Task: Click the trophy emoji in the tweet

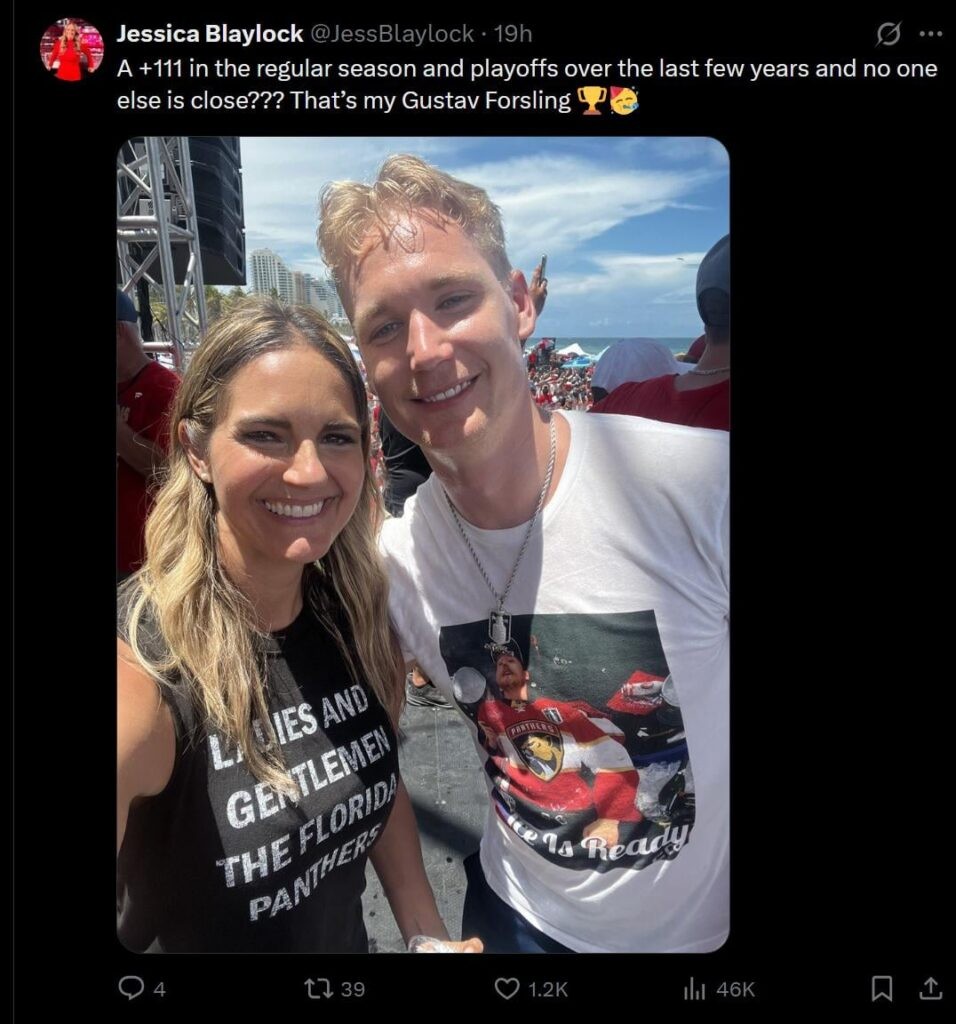Action: [592, 101]
